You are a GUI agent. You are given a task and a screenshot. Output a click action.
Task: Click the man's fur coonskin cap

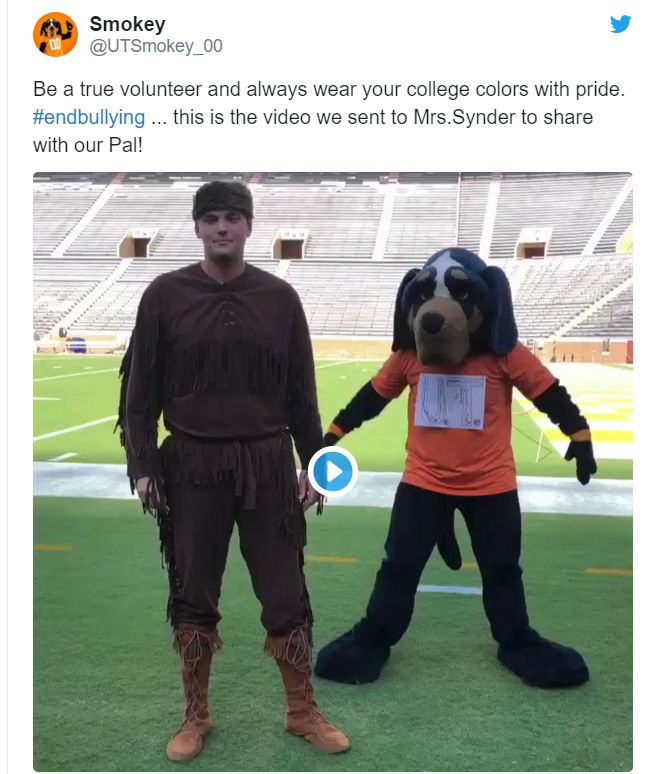point(222,198)
